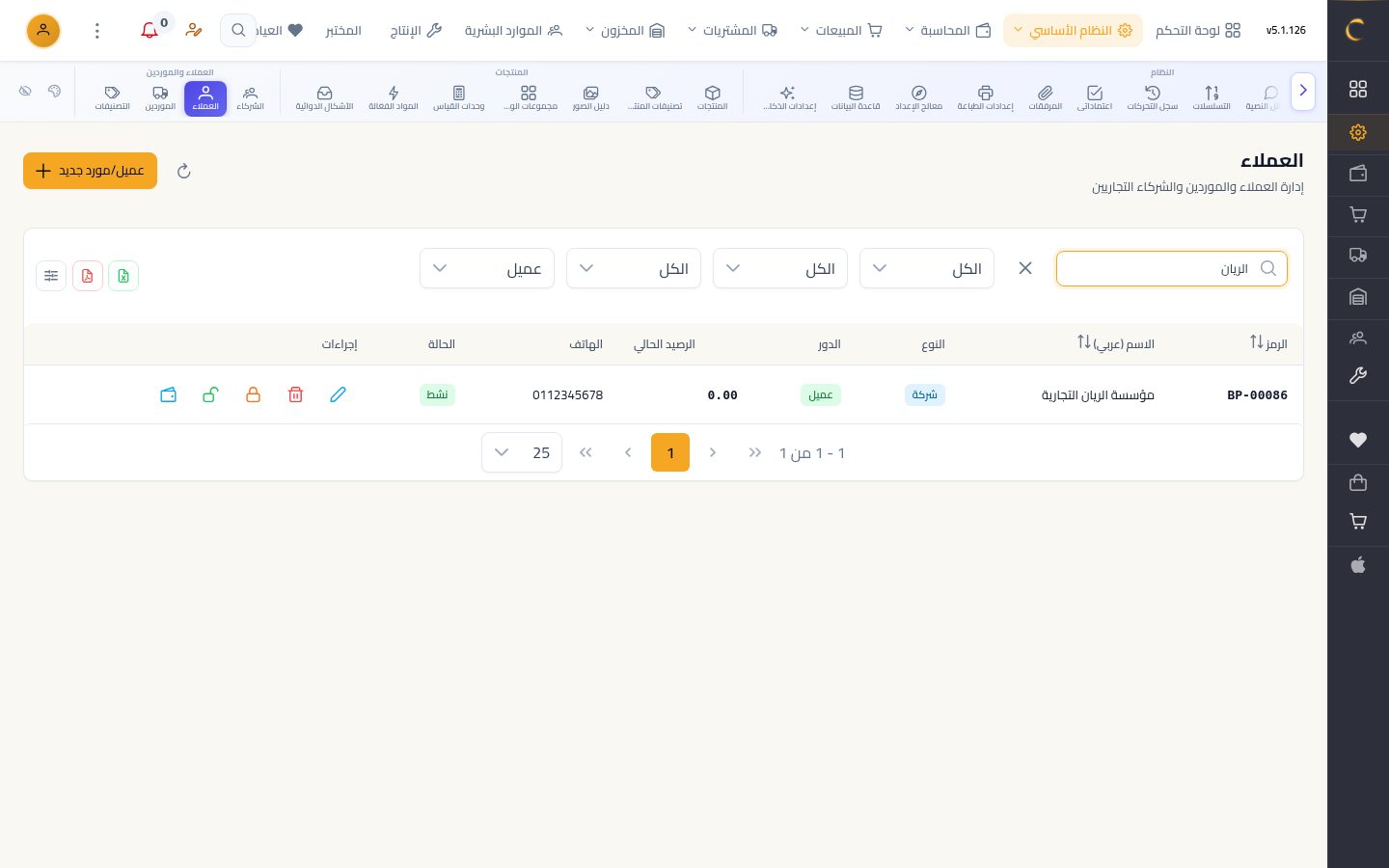Export customer list to Excel
This screenshot has width=1389, height=868.
click(x=123, y=276)
